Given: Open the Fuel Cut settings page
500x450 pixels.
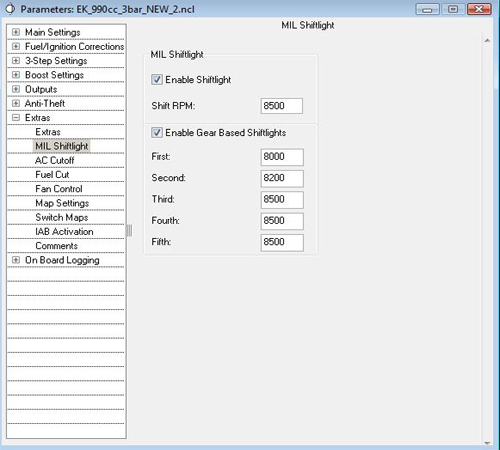Looking at the screenshot, I should [x=52, y=175].
